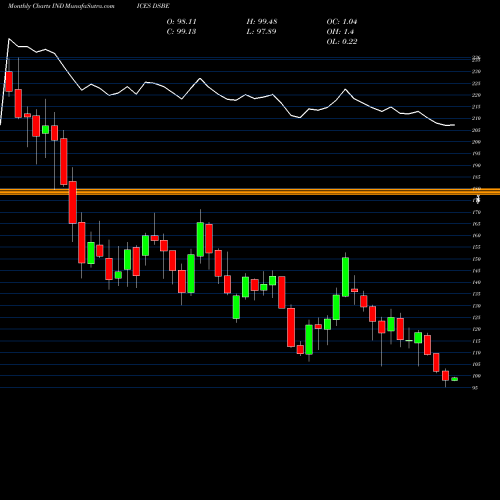This screenshot has width=500, height=500.
Task: Click the 200 price axis label
Action: pos(476,142)
